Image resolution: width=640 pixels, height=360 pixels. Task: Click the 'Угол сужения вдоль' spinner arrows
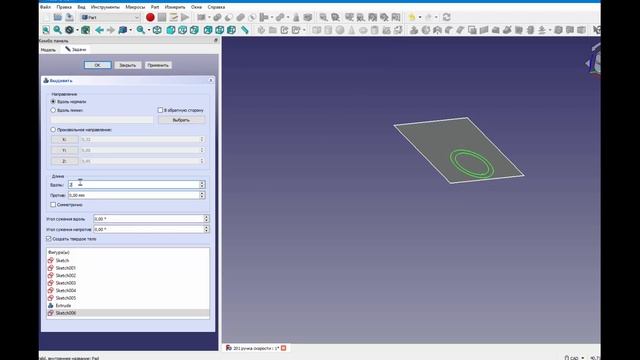click(206, 219)
